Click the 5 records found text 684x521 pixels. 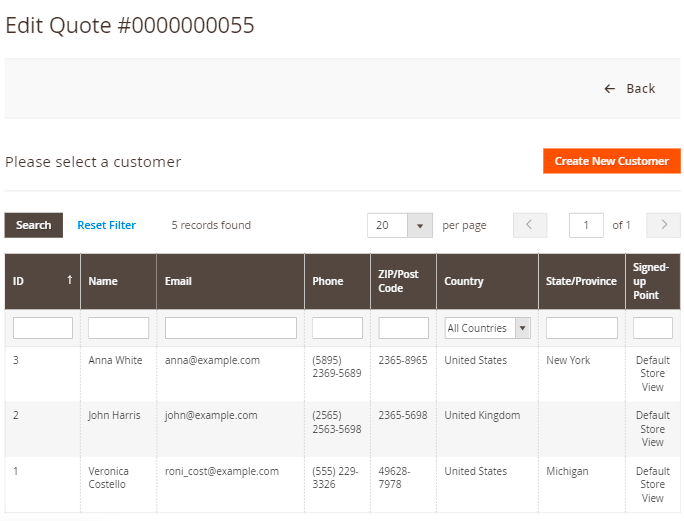(x=211, y=225)
